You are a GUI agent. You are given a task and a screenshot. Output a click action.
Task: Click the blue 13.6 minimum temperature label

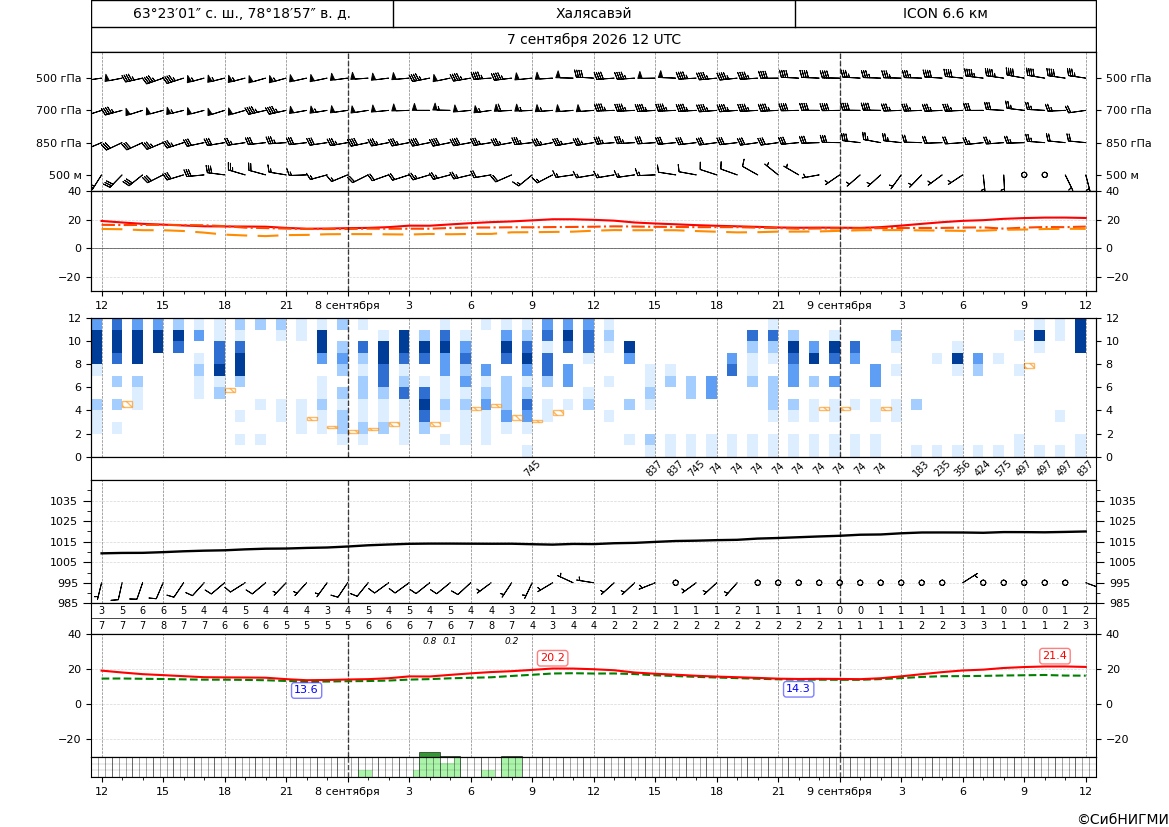(x=306, y=689)
